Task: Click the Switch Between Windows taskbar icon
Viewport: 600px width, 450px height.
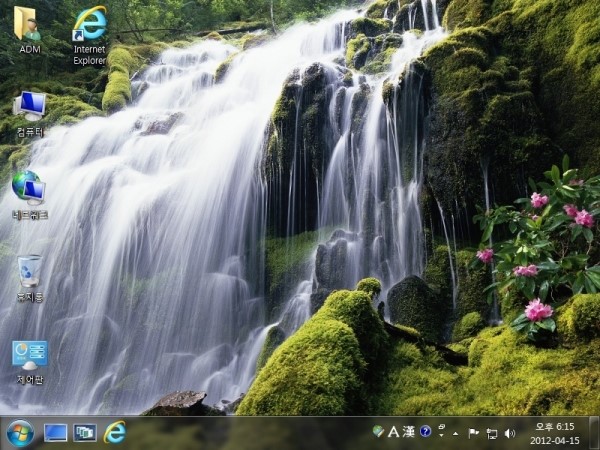Action: pyautogui.click(x=85, y=432)
